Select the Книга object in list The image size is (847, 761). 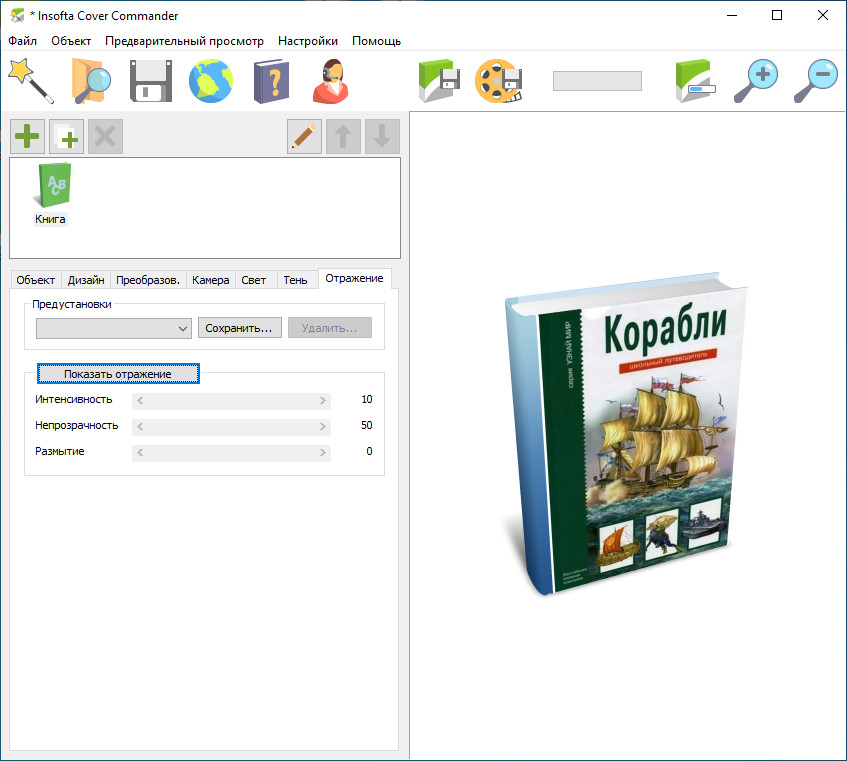[51, 195]
